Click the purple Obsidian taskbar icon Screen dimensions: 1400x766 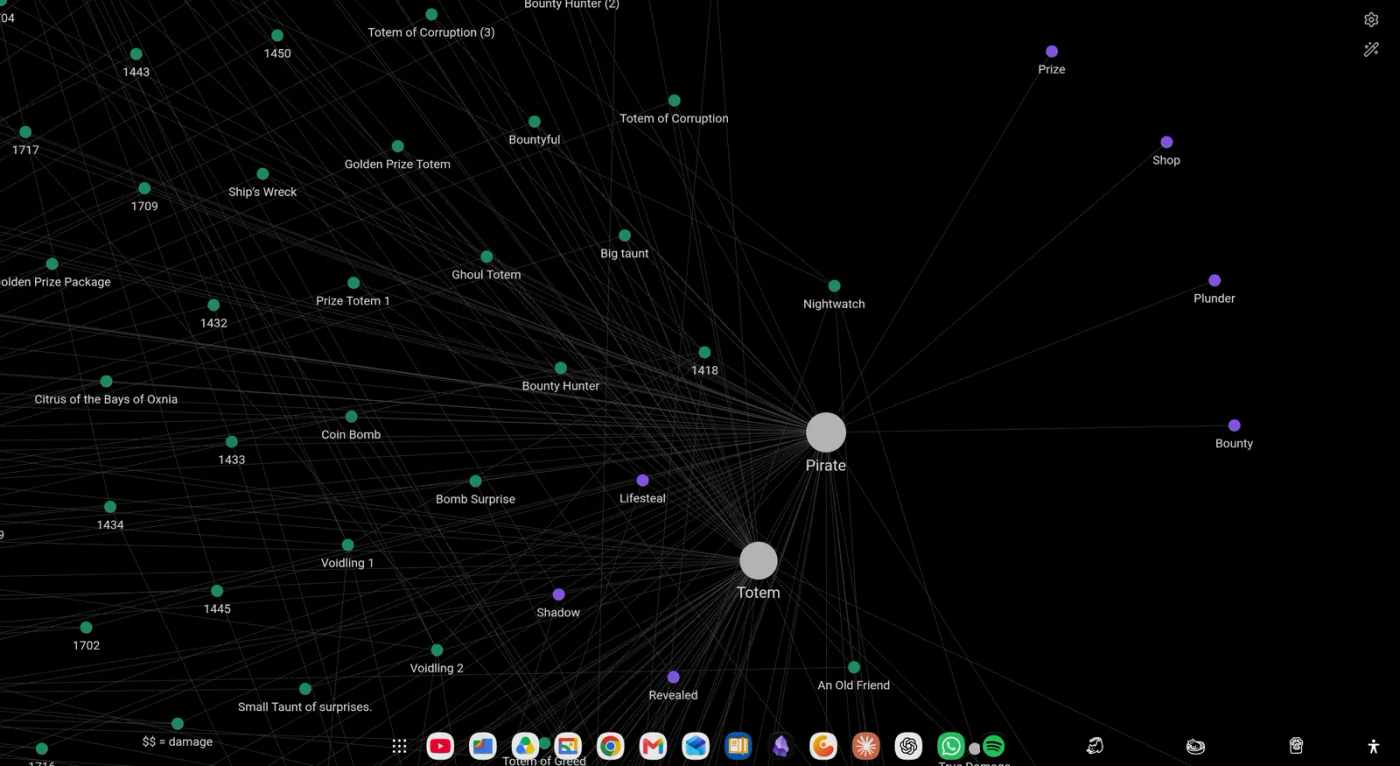[781, 746]
